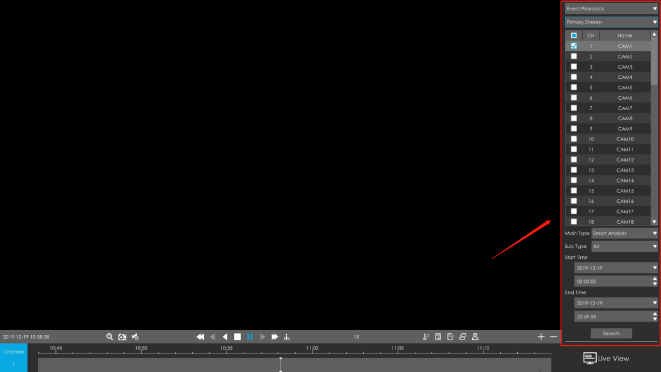Click the rewind double-arrow button
The image size is (661, 372).
(x=200, y=337)
